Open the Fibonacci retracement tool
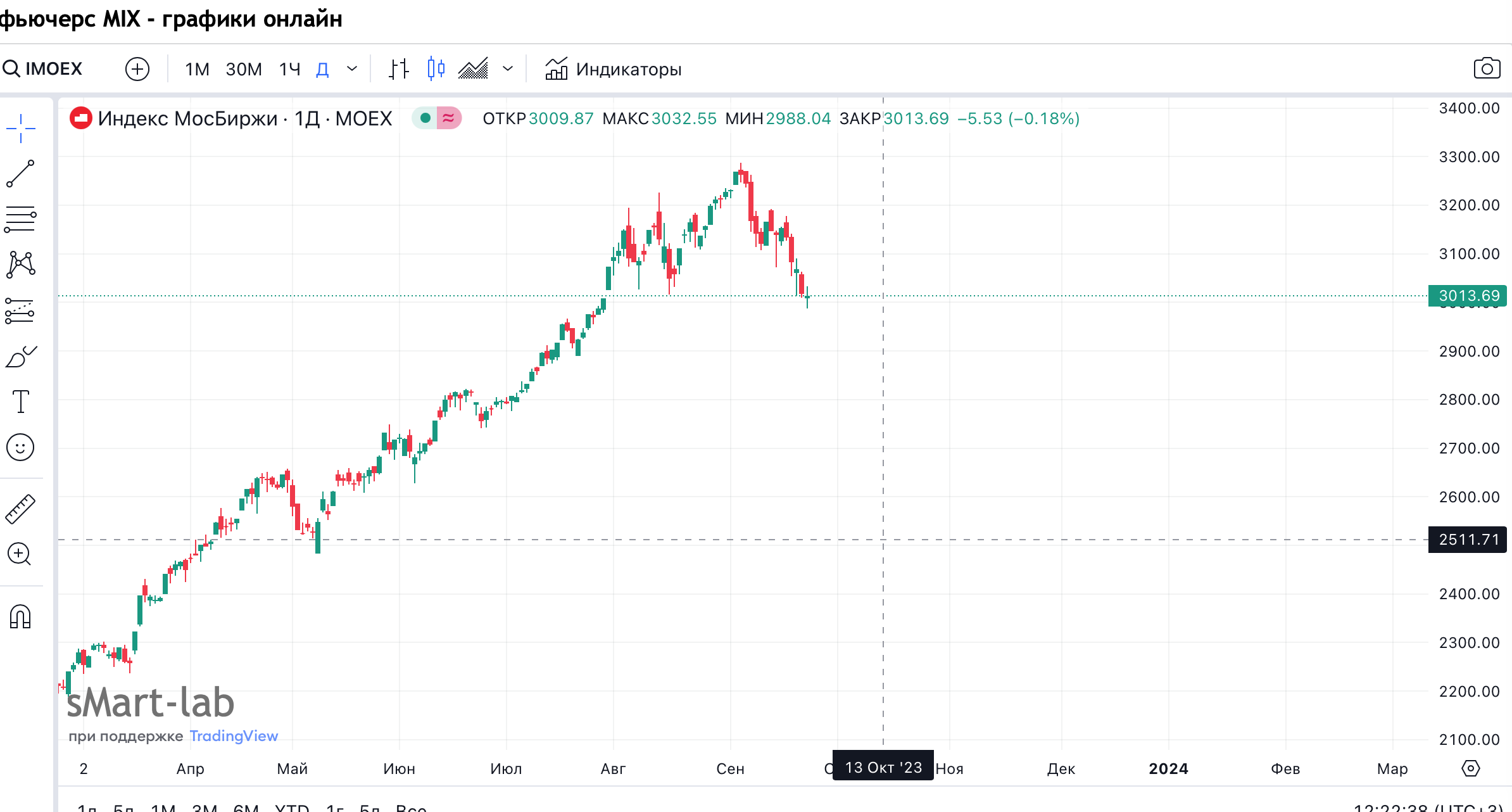The width and height of the screenshot is (1512, 812). point(20,219)
